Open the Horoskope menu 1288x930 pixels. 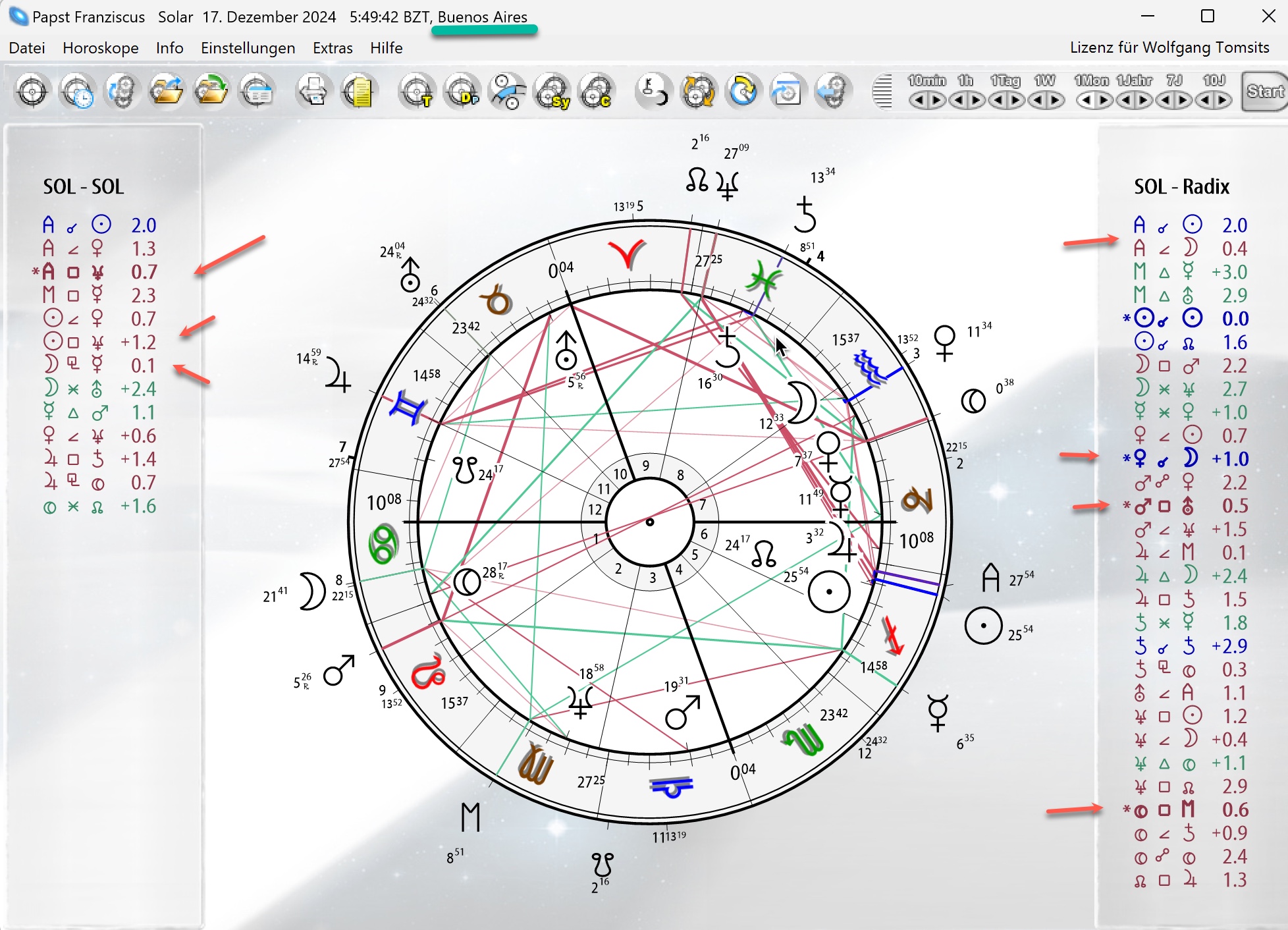(100, 48)
